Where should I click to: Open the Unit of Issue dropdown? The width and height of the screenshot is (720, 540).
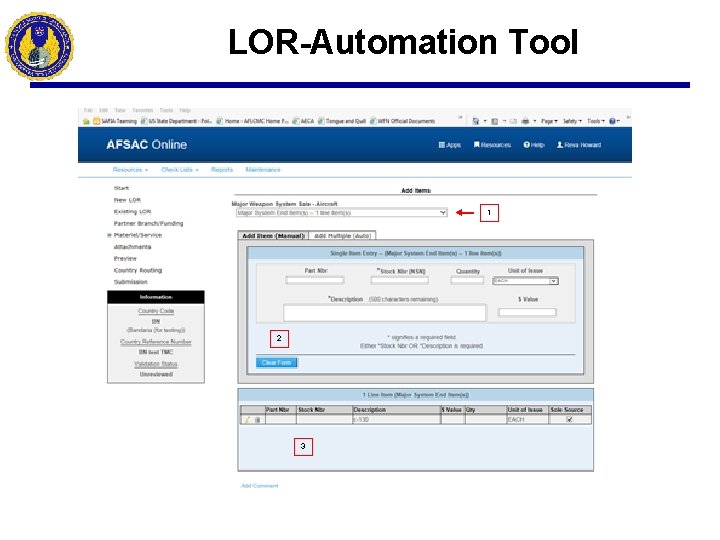525,281
